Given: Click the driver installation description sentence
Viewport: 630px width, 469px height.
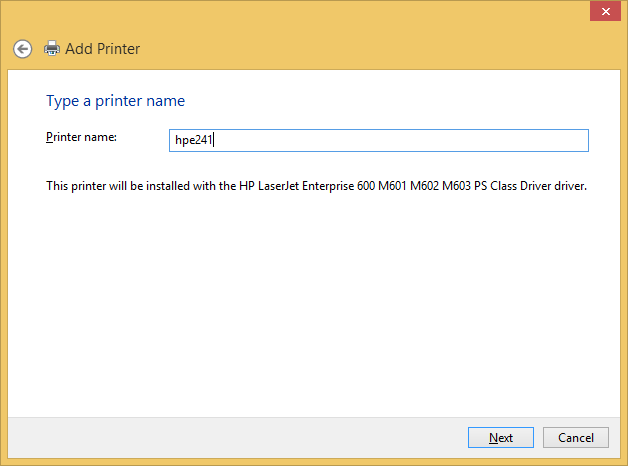Looking at the screenshot, I should pos(316,186).
